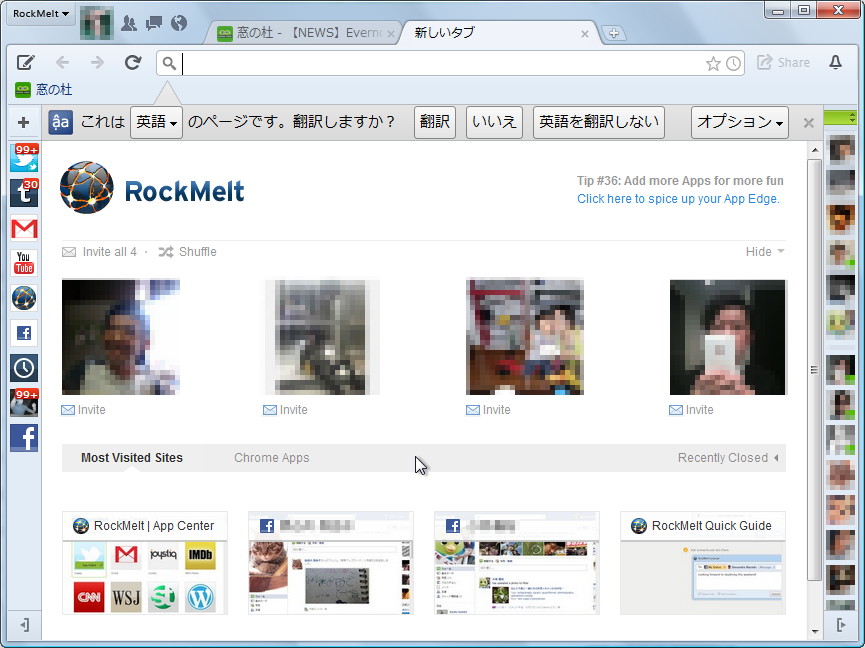Invite the second suggested friend
The width and height of the screenshot is (865, 648).
(286, 410)
